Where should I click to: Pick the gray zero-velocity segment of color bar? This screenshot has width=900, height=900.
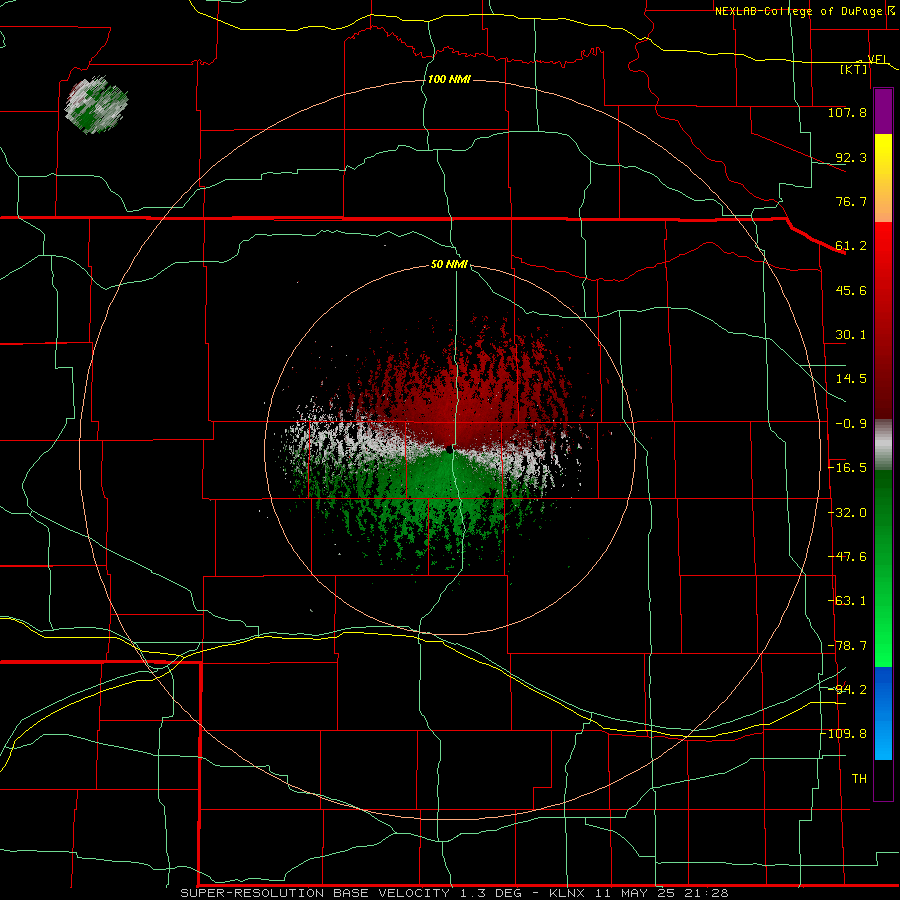click(x=883, y=445)
